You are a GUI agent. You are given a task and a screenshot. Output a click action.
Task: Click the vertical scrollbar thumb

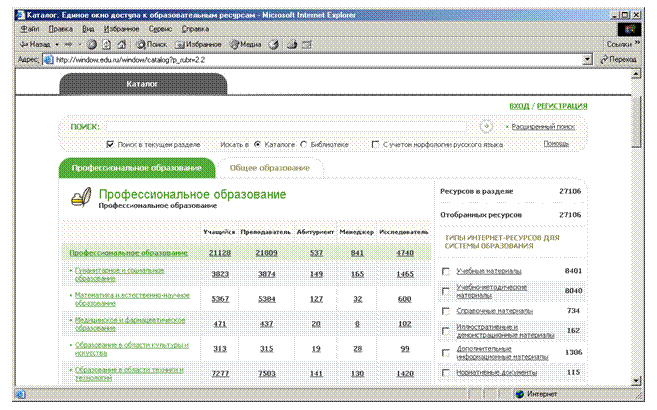636,121
